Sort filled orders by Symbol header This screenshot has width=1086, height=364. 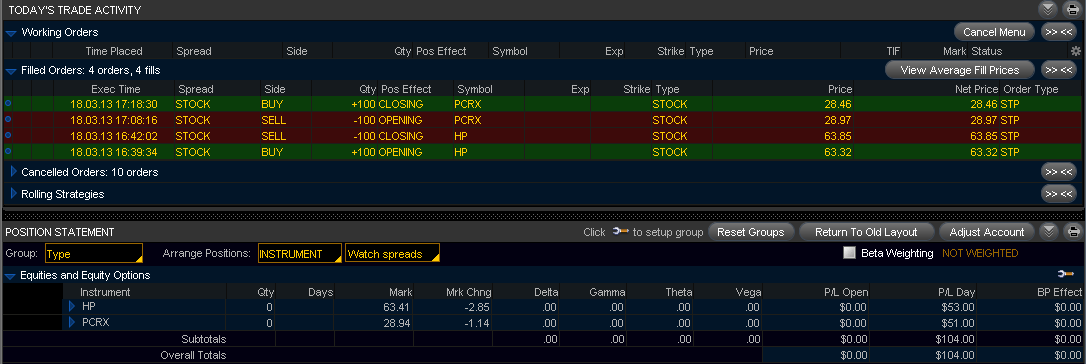pos(475,89)
